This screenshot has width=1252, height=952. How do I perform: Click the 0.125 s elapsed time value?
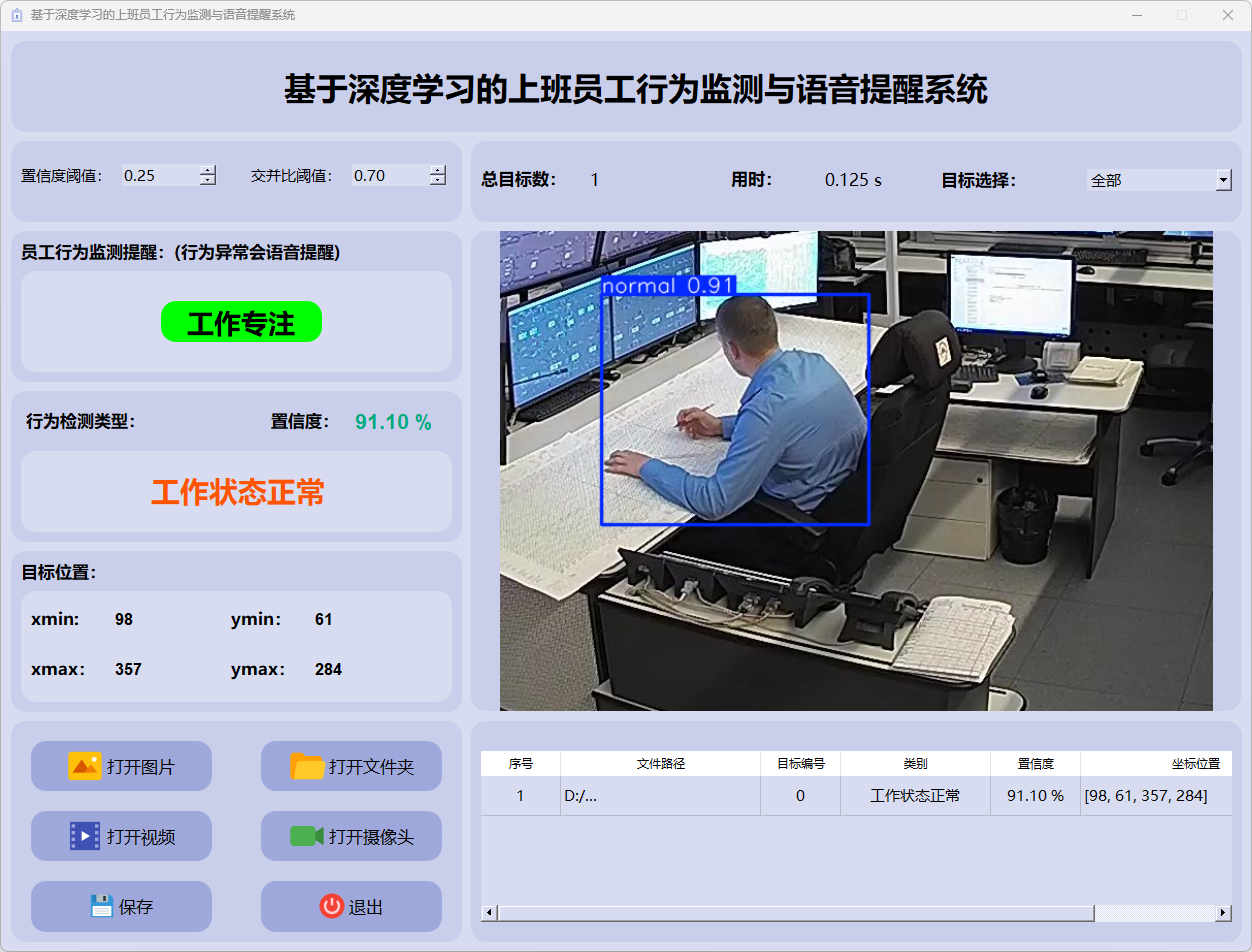853,180
